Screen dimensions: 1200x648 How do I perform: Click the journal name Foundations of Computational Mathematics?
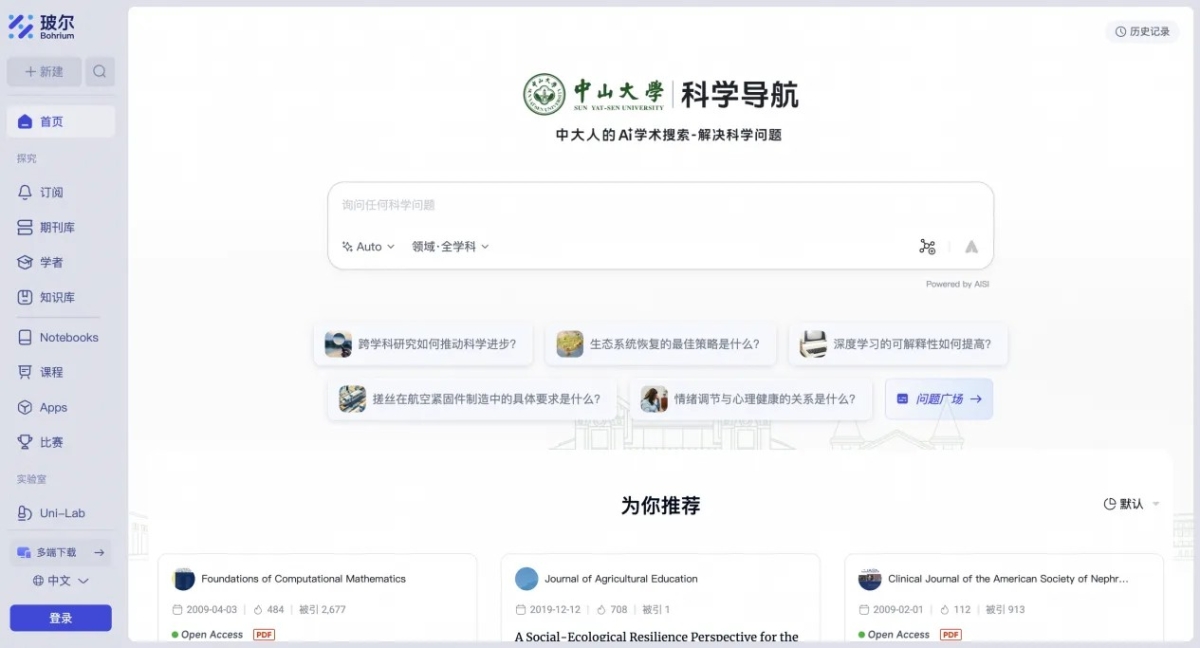pyautogui.click(x=304, y=579)
